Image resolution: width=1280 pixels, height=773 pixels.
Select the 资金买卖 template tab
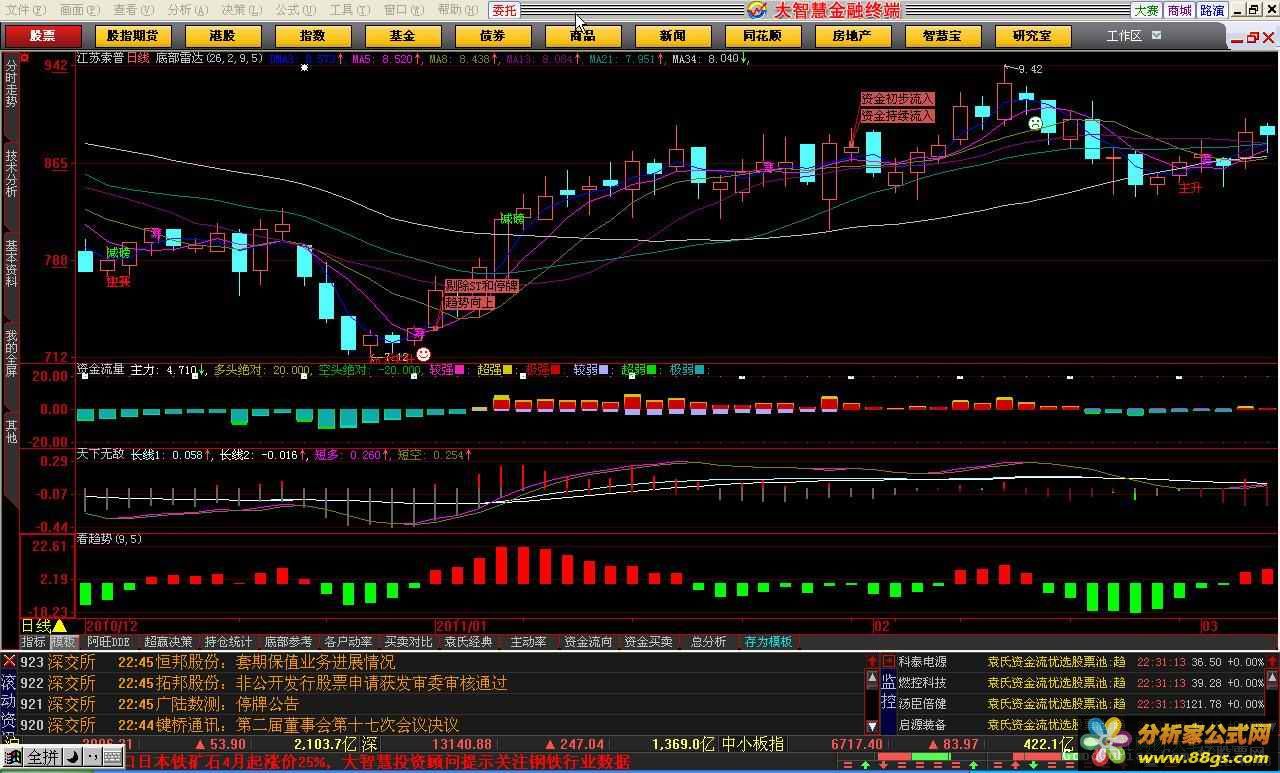[x=648, y=642]
